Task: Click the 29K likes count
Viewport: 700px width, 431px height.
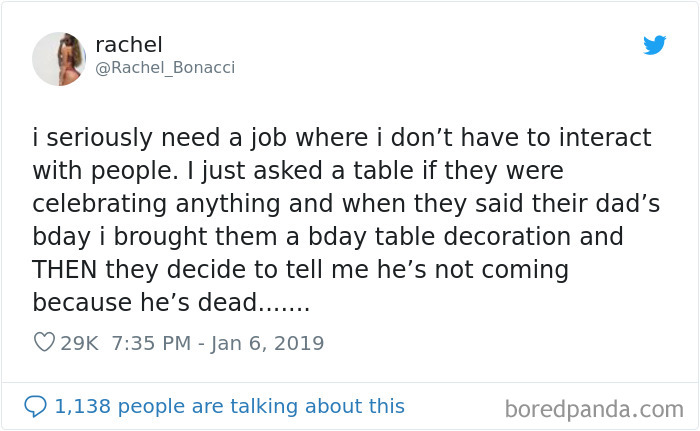Action: [79, 343]
